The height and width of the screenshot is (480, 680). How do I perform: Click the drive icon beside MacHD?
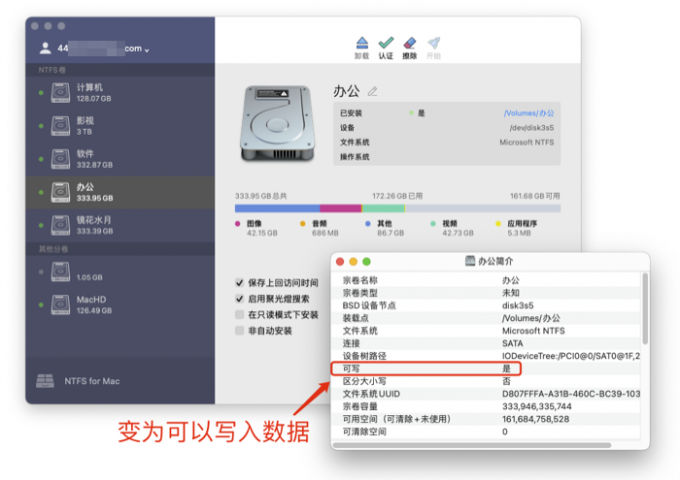60,305
